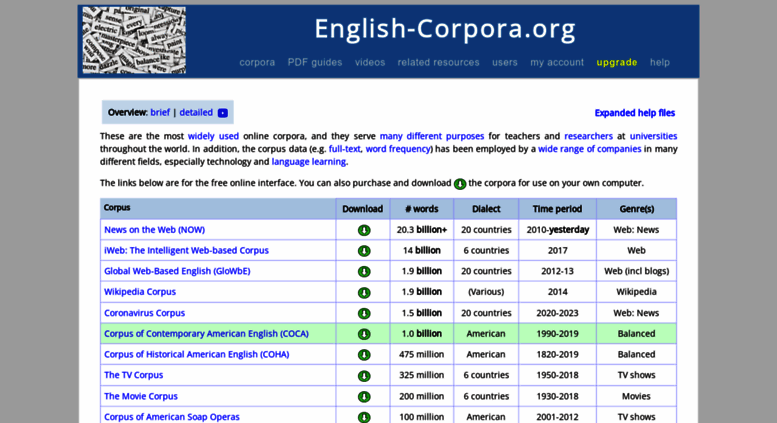Click the '1950-2018' time period cell
777x423 pixels.
pos(557,375)
